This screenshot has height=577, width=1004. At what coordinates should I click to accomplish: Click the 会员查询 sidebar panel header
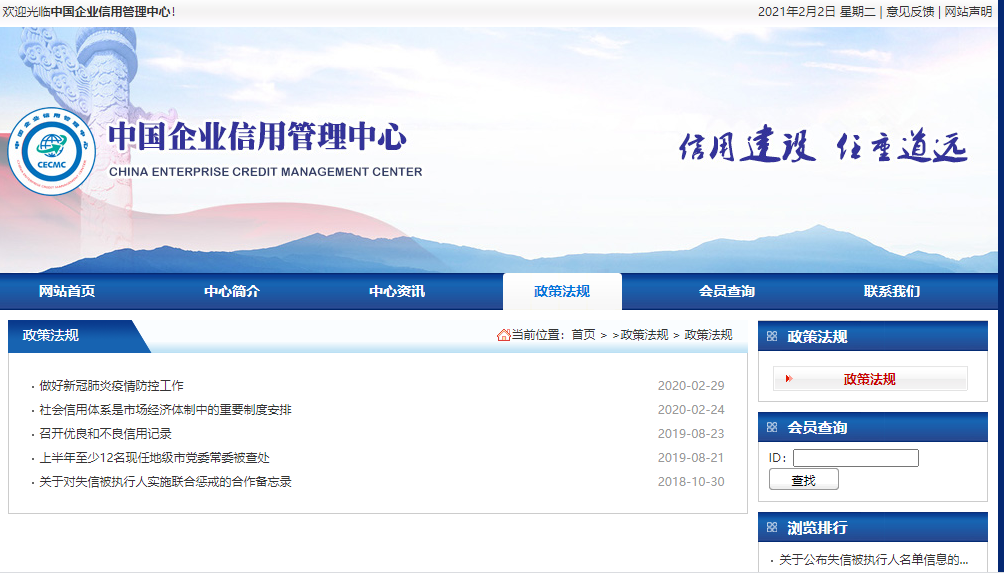pos(873,427)
